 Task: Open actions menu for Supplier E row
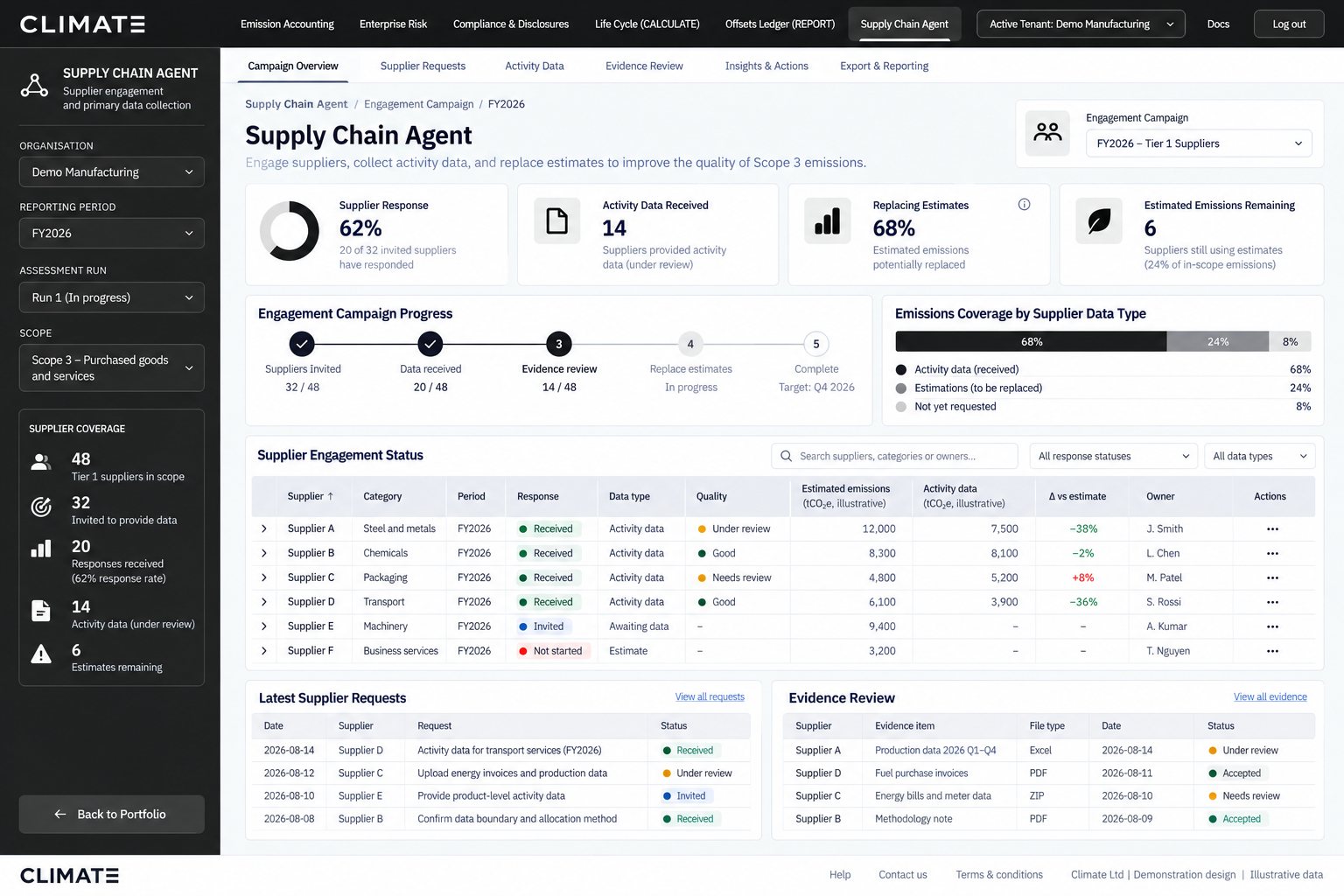(1272, 627)
